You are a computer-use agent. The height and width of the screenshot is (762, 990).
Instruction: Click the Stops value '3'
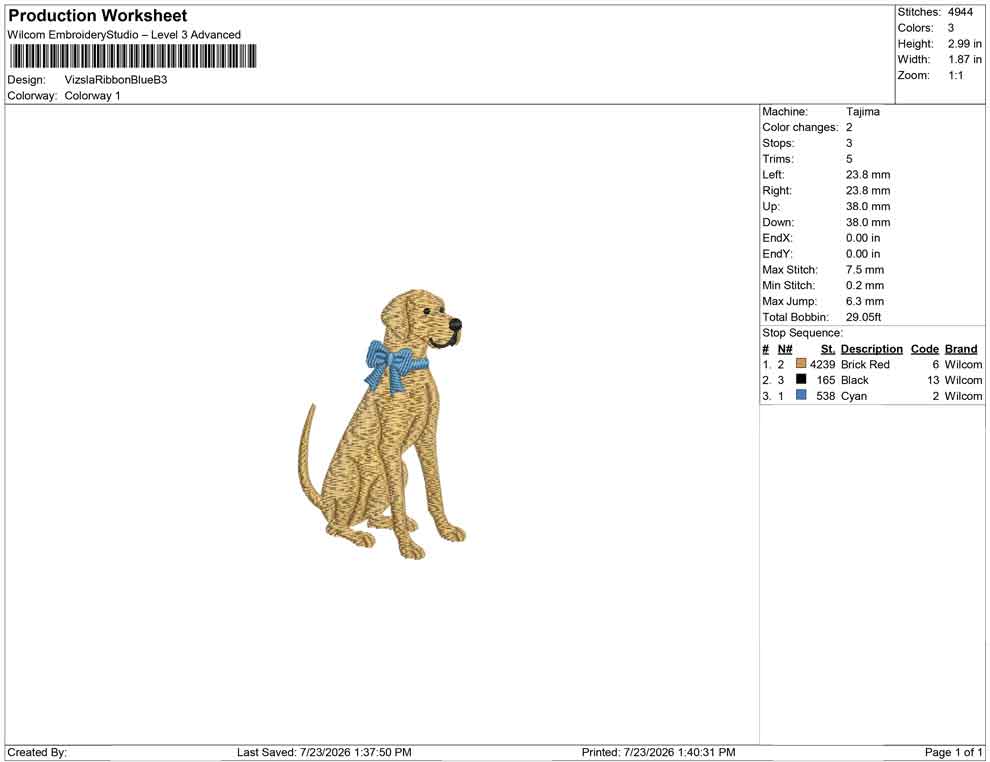coord(849,143)
